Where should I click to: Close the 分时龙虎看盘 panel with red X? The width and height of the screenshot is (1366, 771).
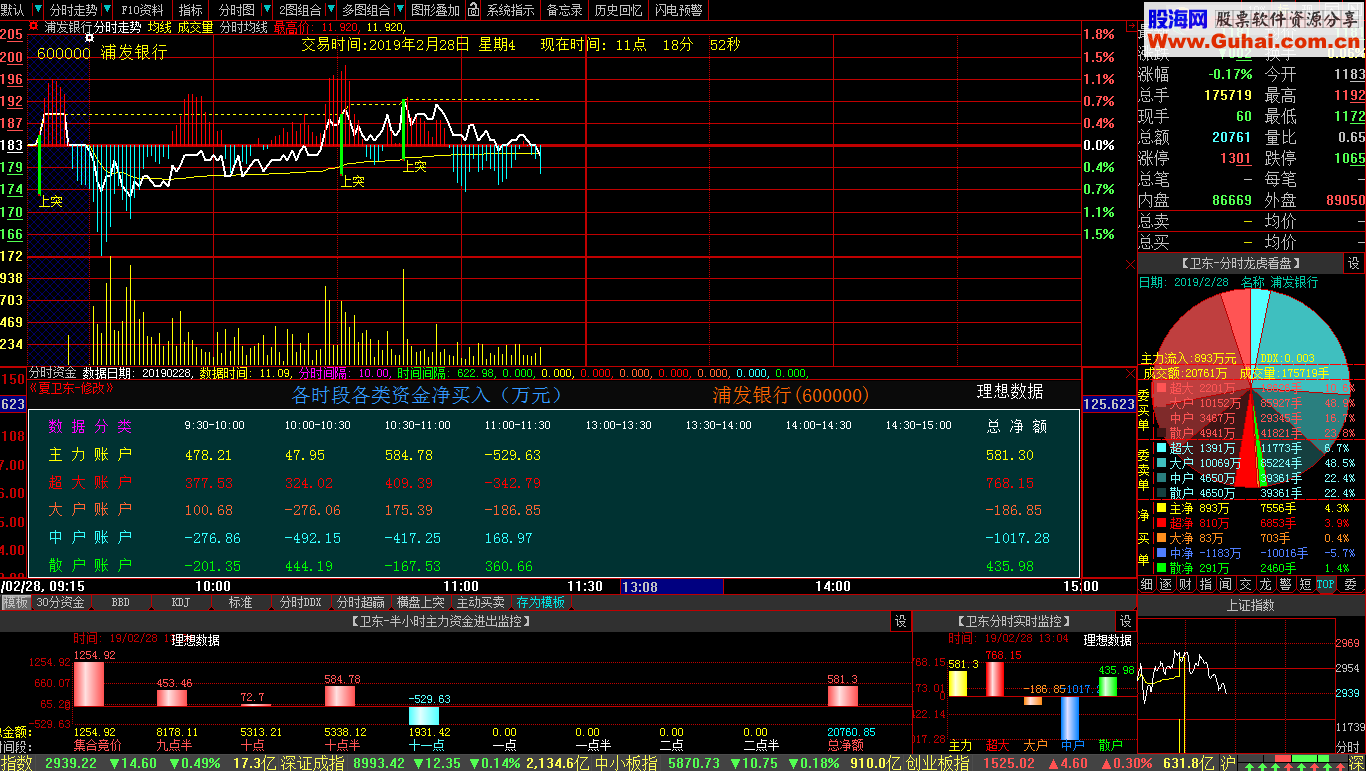[x=1130, y=264]
